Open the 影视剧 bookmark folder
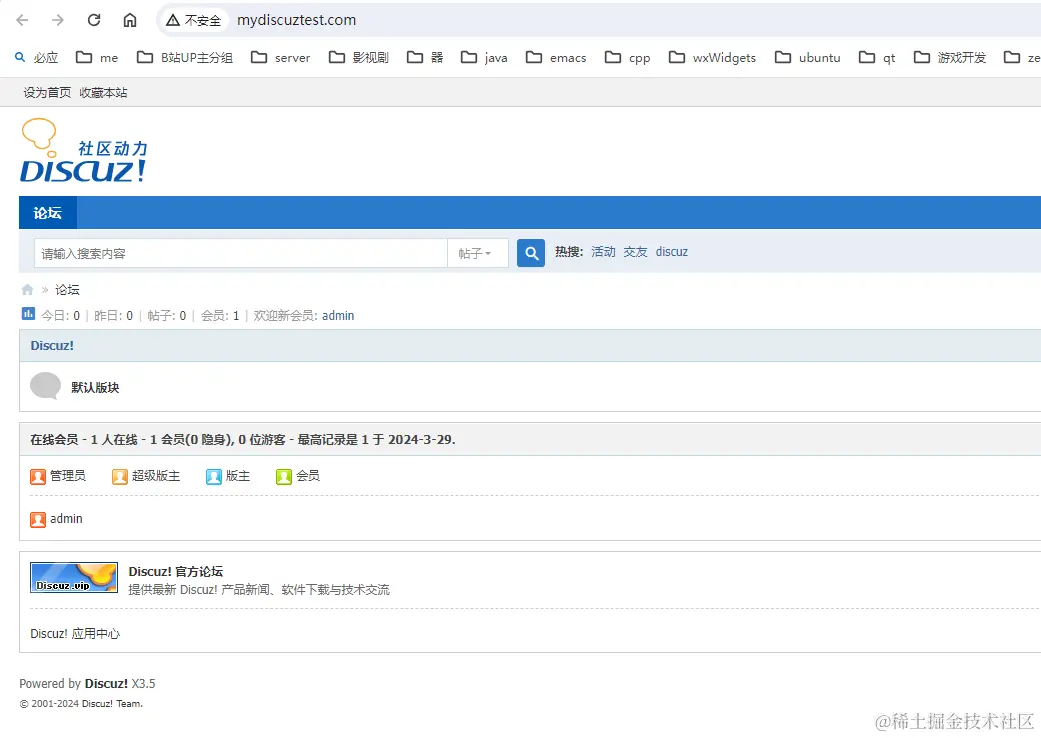The width and height of the screenshot is (1041, 738). coord(359,58)
